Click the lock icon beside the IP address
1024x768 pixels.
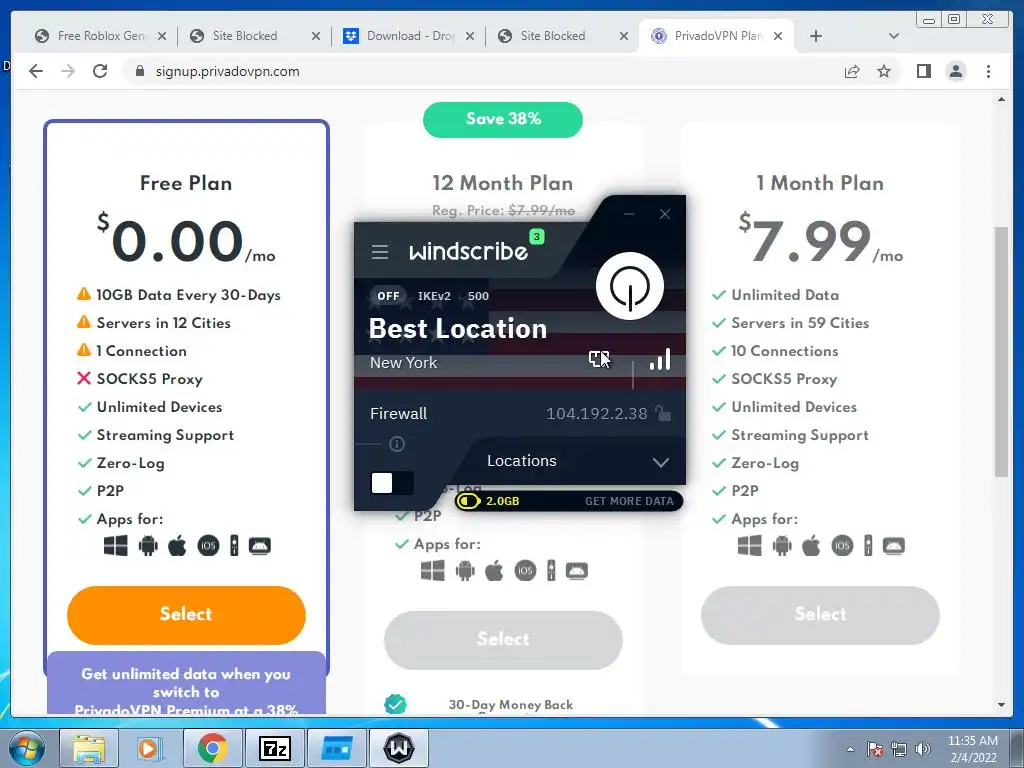663,413
